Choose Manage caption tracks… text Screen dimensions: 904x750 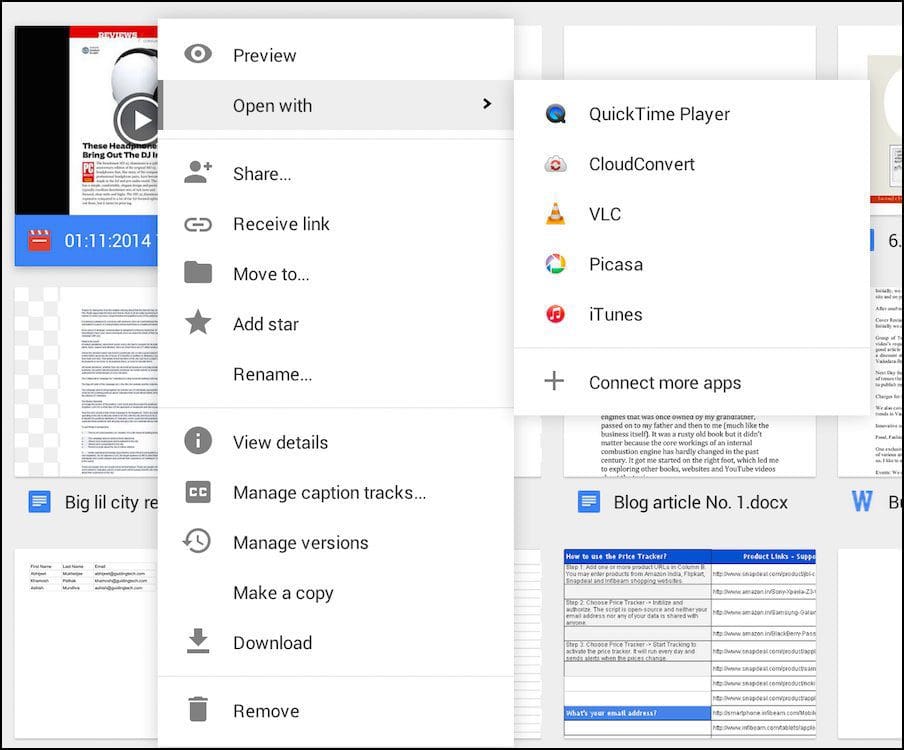(x=330, y=492)
